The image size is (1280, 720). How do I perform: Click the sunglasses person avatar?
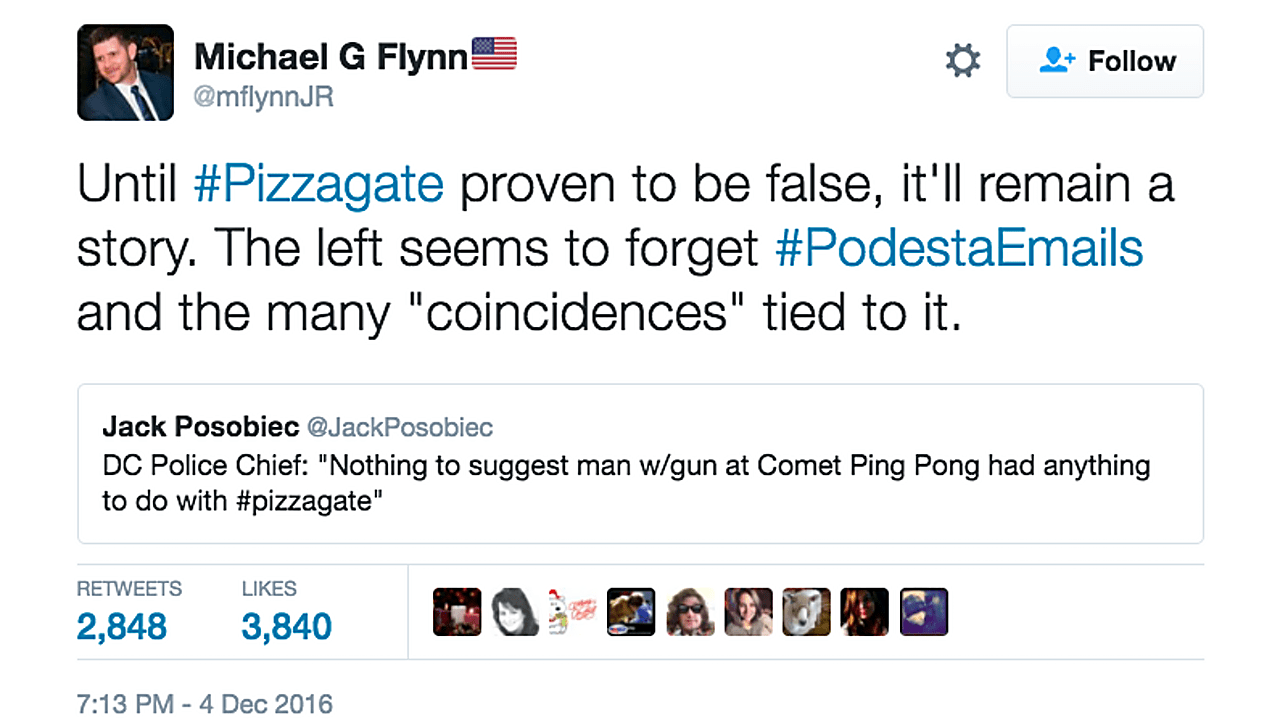pos(690,612)
